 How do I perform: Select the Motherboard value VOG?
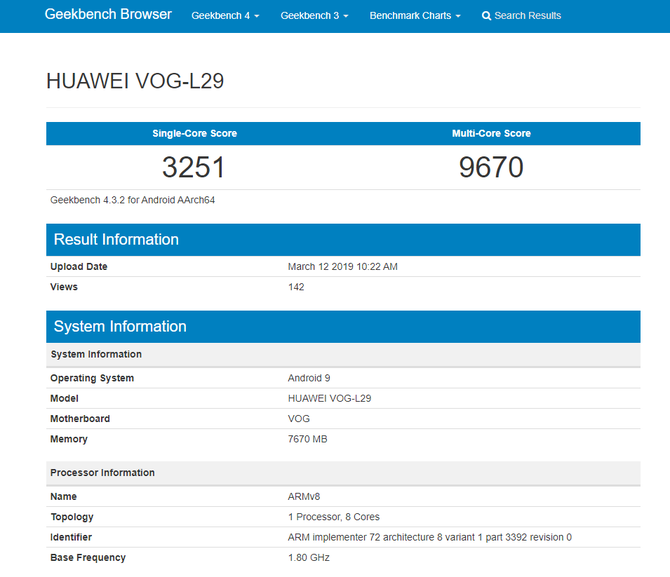pyautogui.click(x=299, y=419)
